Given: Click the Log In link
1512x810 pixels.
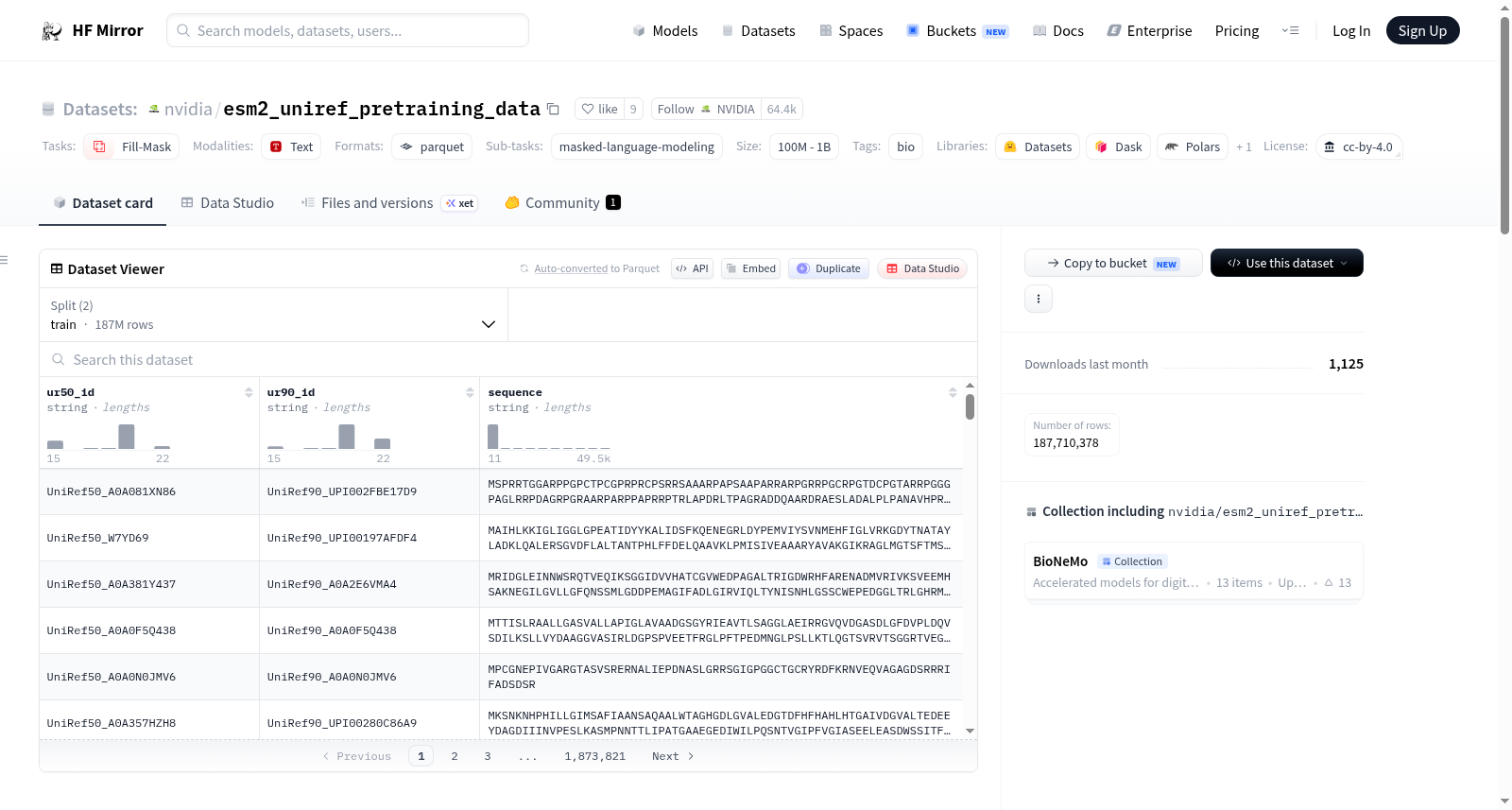Looking at the screenshot, I should click(1351, 31).
